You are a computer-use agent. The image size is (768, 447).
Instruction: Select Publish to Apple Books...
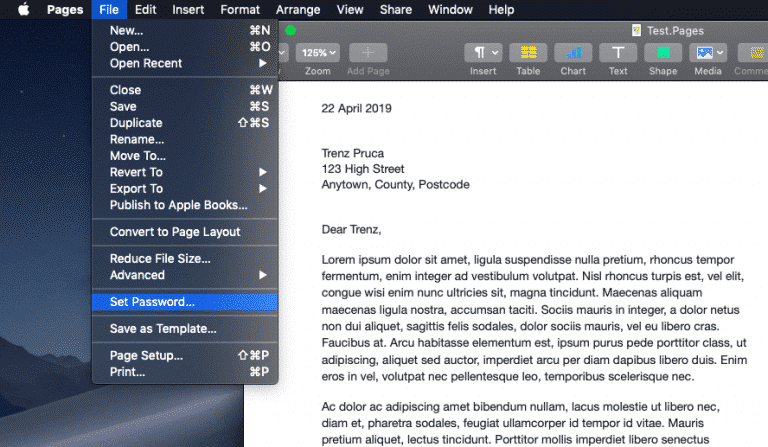185,205
